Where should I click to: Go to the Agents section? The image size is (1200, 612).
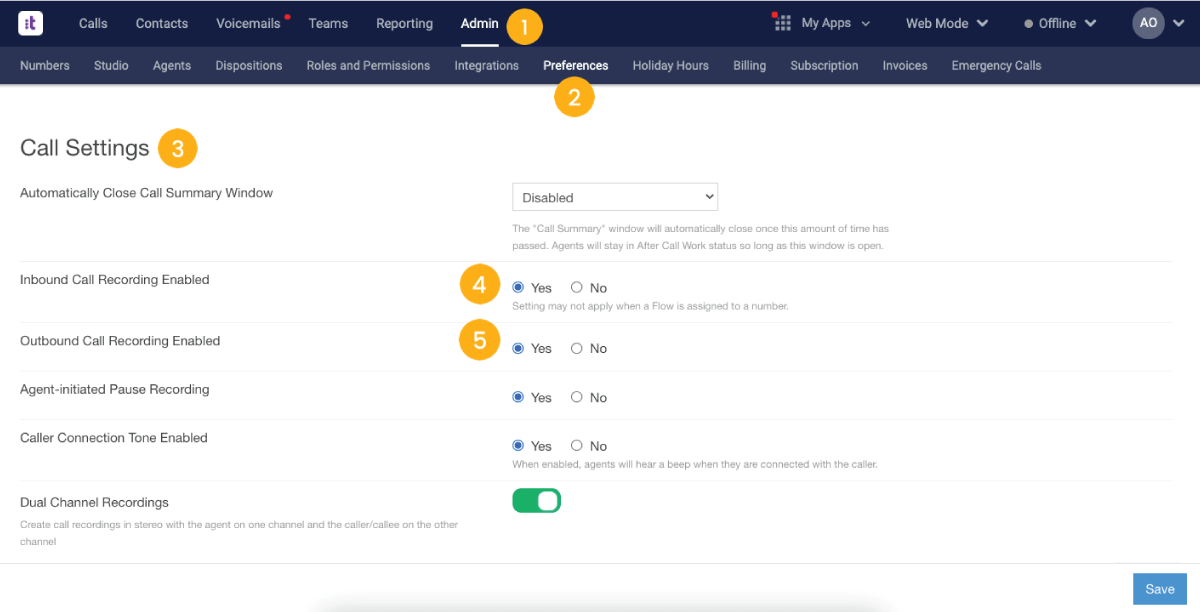172,66
